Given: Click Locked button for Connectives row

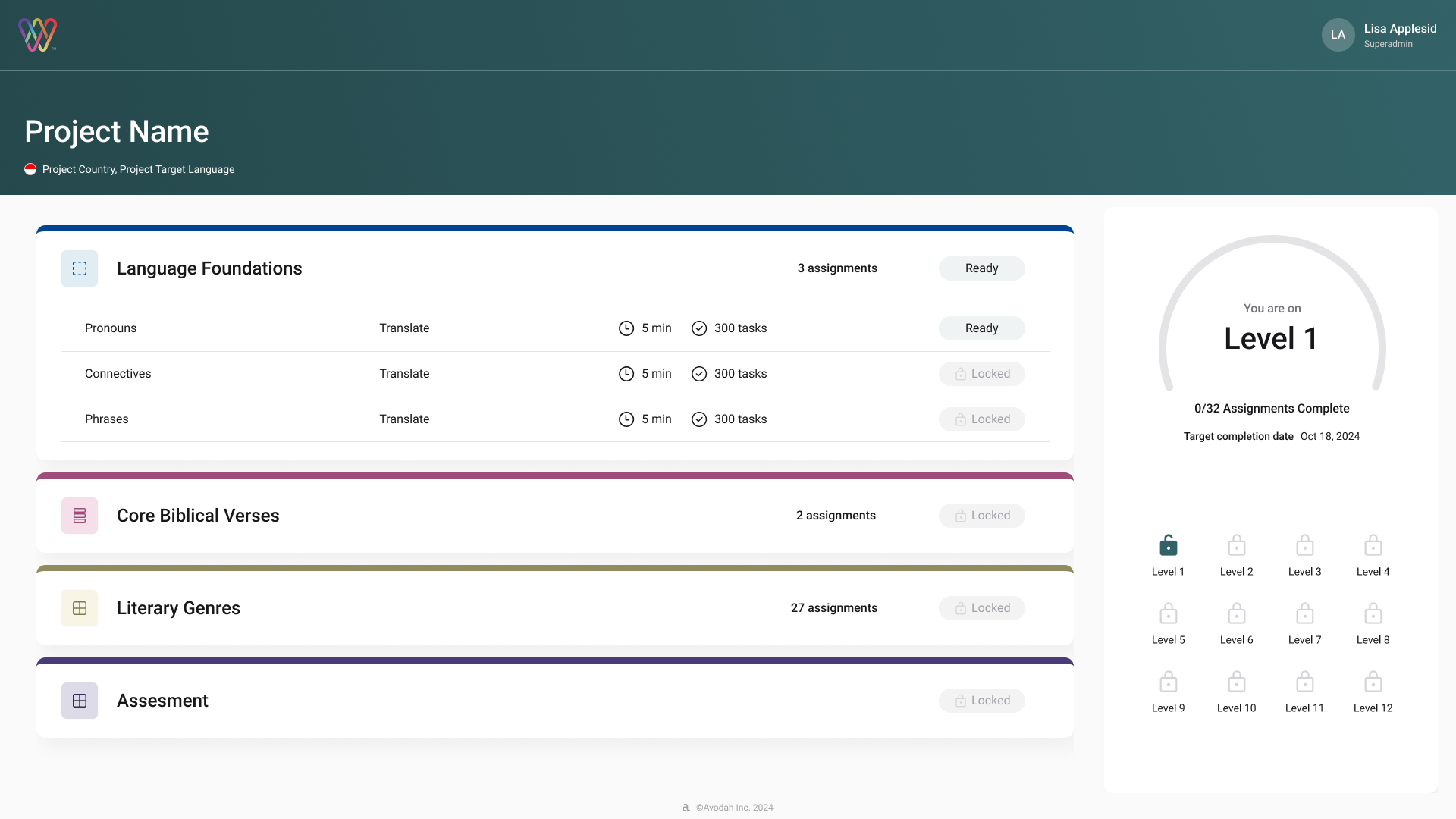Looking at the screenshot, I should coord(981,374).
